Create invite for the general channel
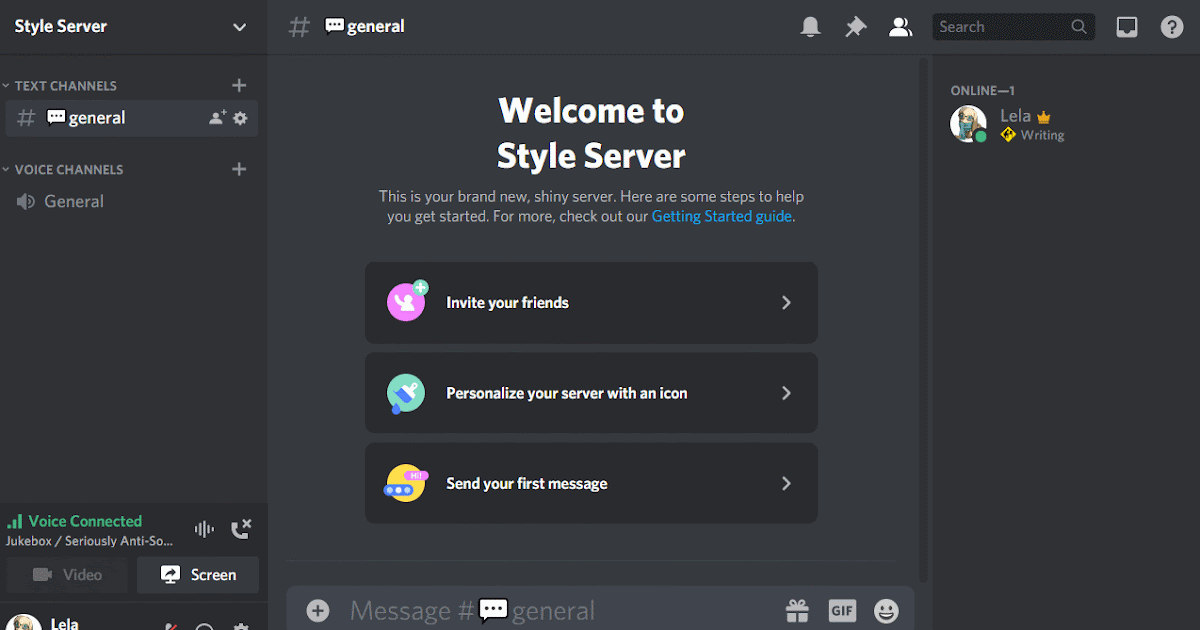Viewport: 1200px width, 630px height. tap(217, 118)
